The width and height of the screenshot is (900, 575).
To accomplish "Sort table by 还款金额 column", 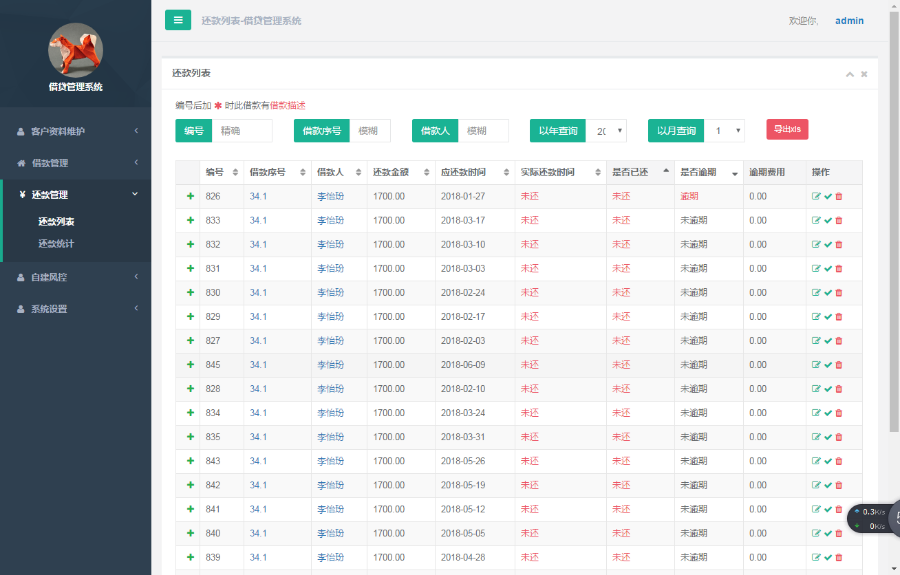I will (x=401, y=172).
